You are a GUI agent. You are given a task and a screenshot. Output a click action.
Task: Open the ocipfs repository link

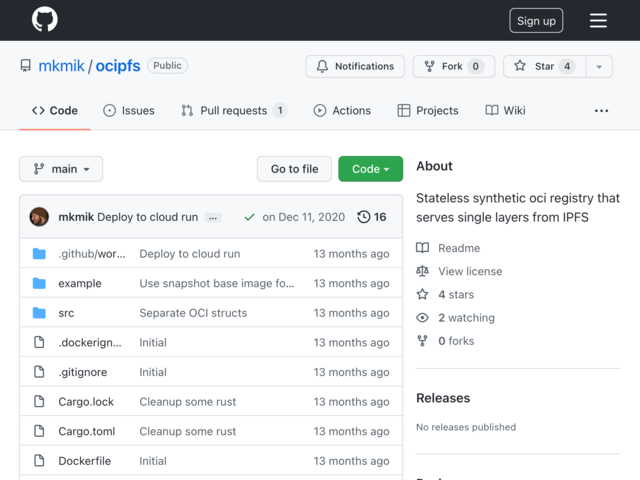[x=118, y=66]
